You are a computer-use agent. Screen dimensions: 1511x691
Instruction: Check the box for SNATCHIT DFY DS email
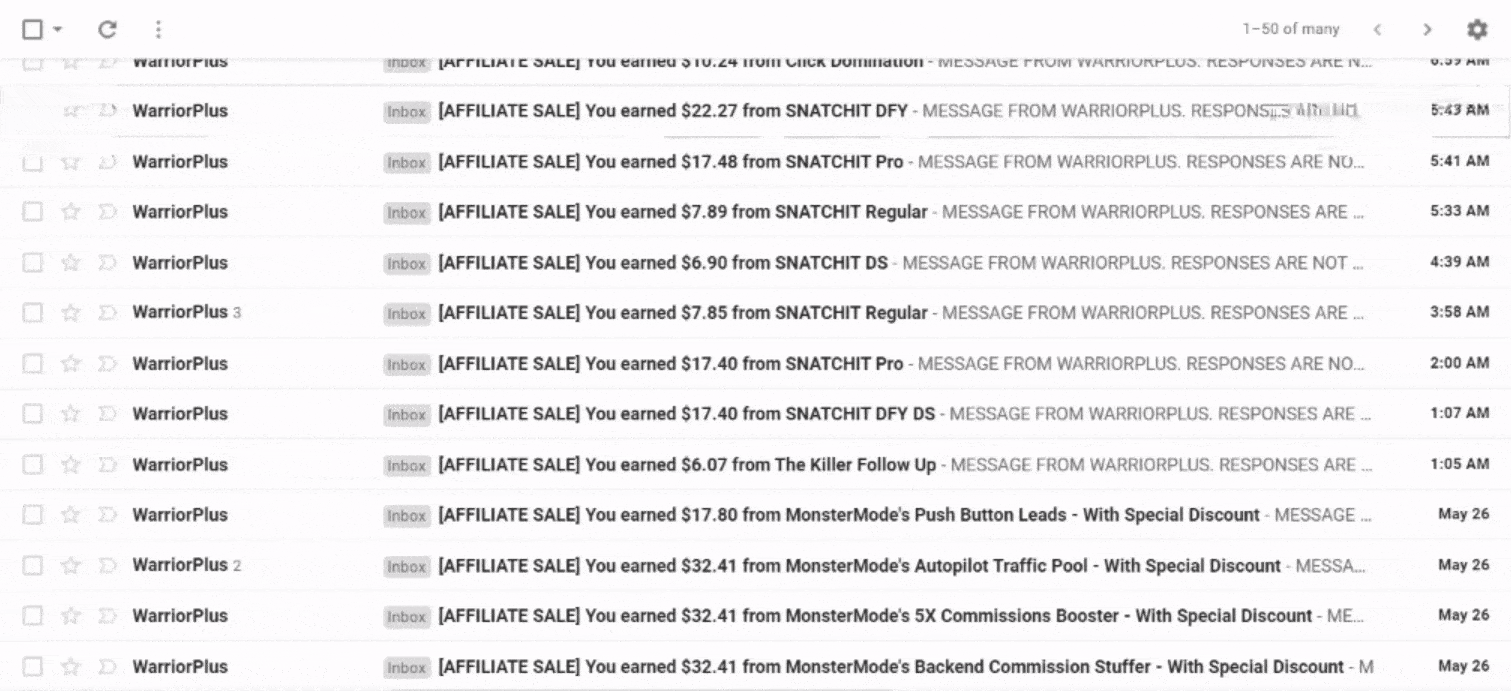click(x=33, y=414)
